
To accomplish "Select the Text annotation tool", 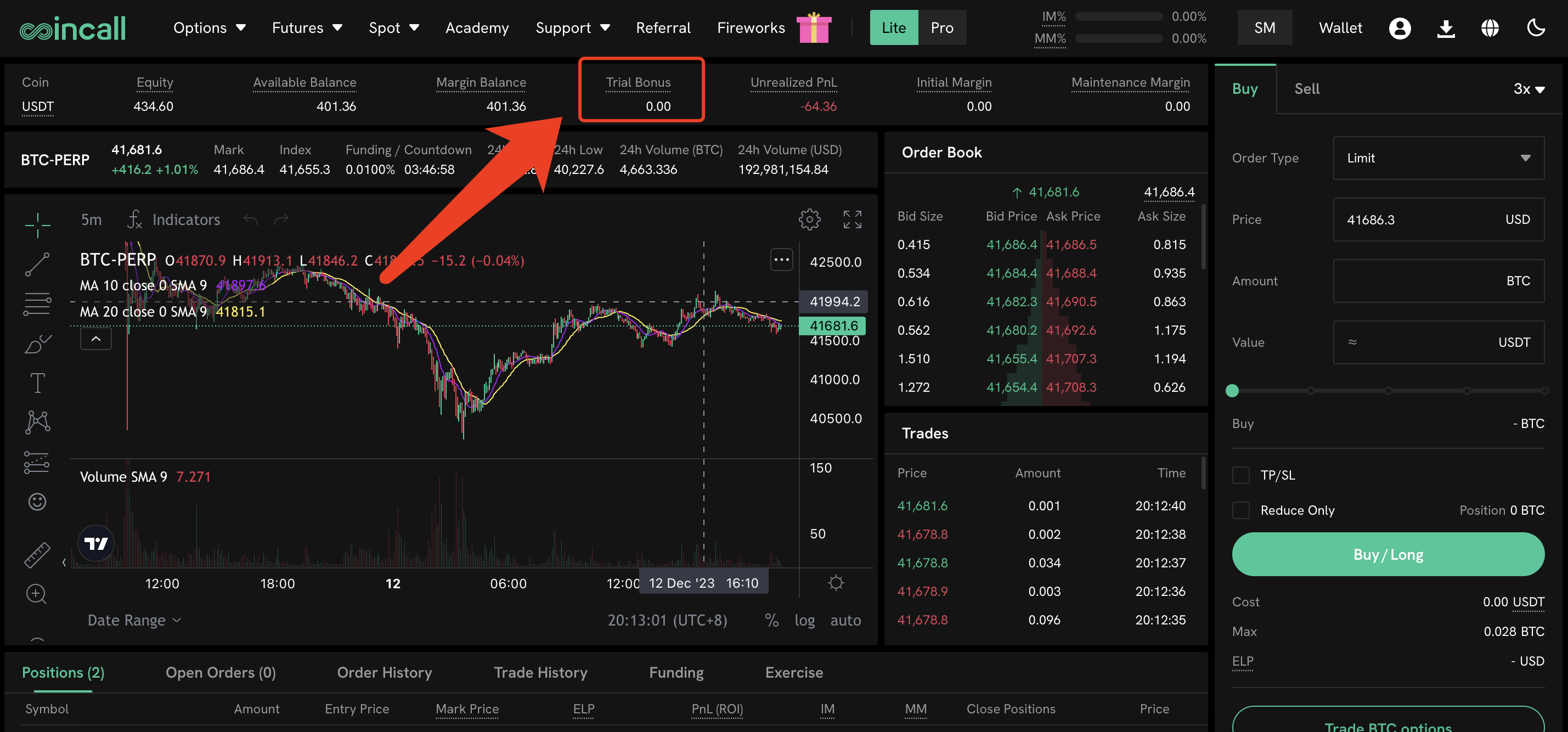I will pyautogui.click(x=37, y=383).
